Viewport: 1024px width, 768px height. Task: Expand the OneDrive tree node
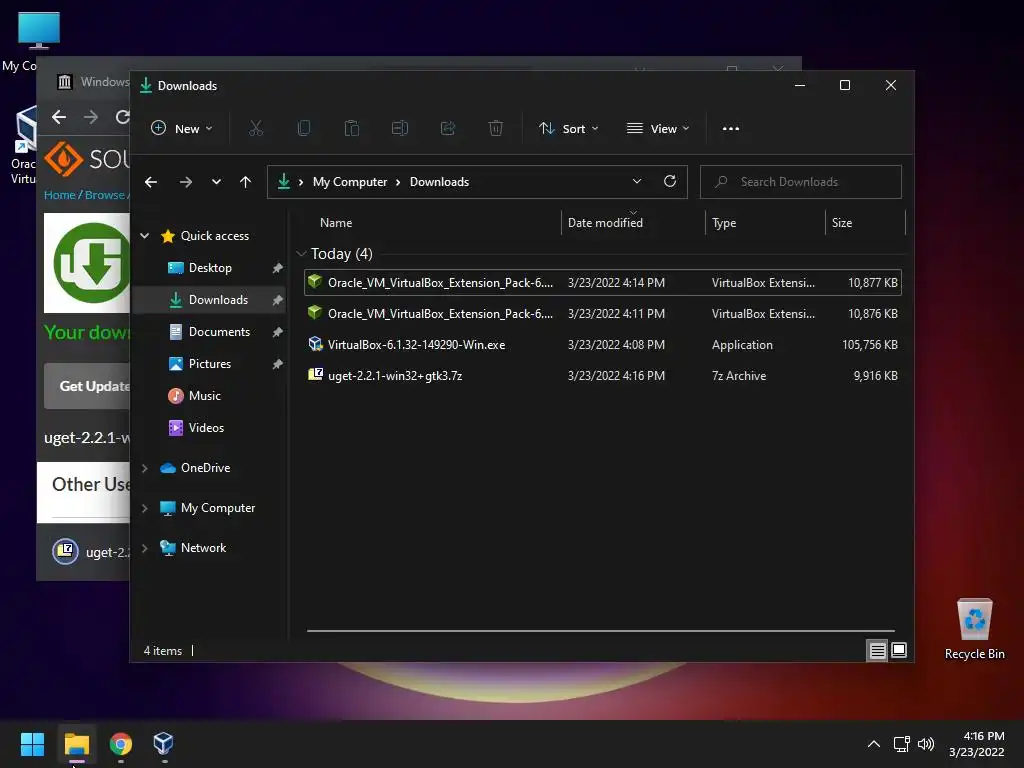[145, 468]
